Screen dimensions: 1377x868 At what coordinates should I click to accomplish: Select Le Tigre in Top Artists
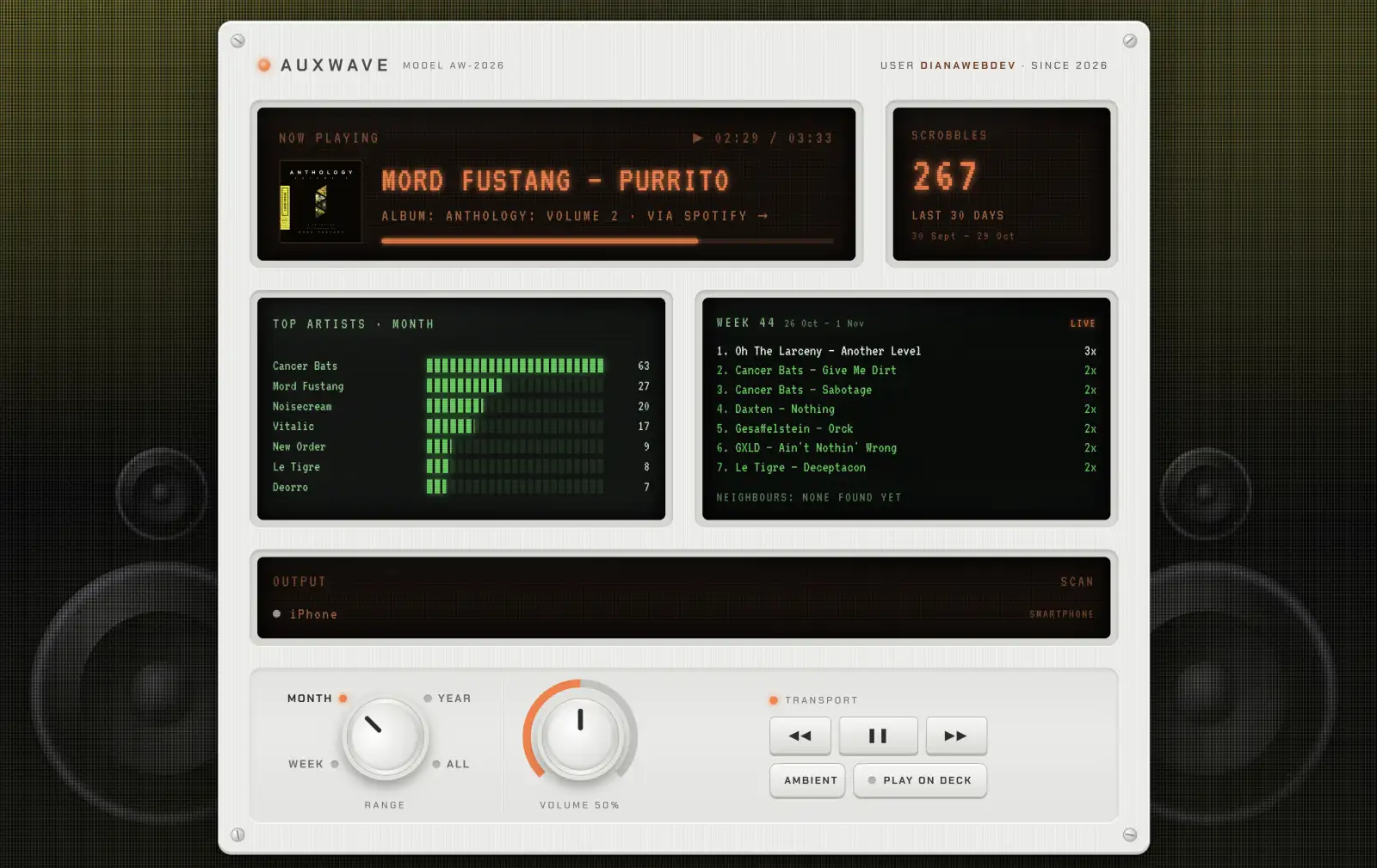coord(461,467)
